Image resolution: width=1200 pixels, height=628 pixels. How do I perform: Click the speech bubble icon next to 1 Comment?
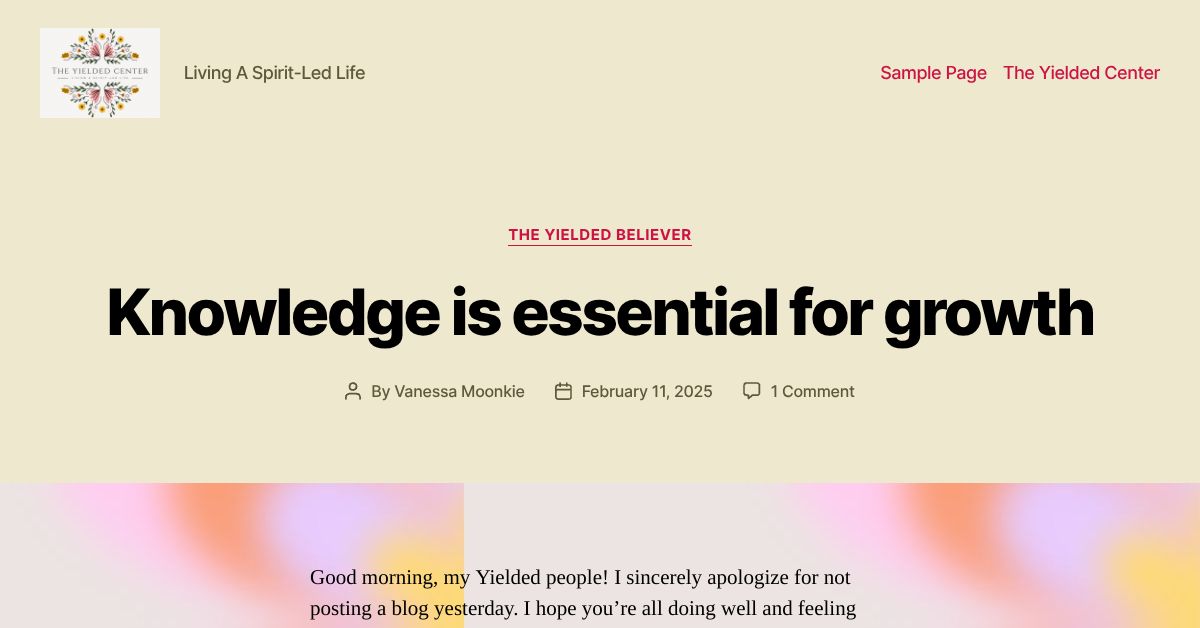(x=752, y=390)
